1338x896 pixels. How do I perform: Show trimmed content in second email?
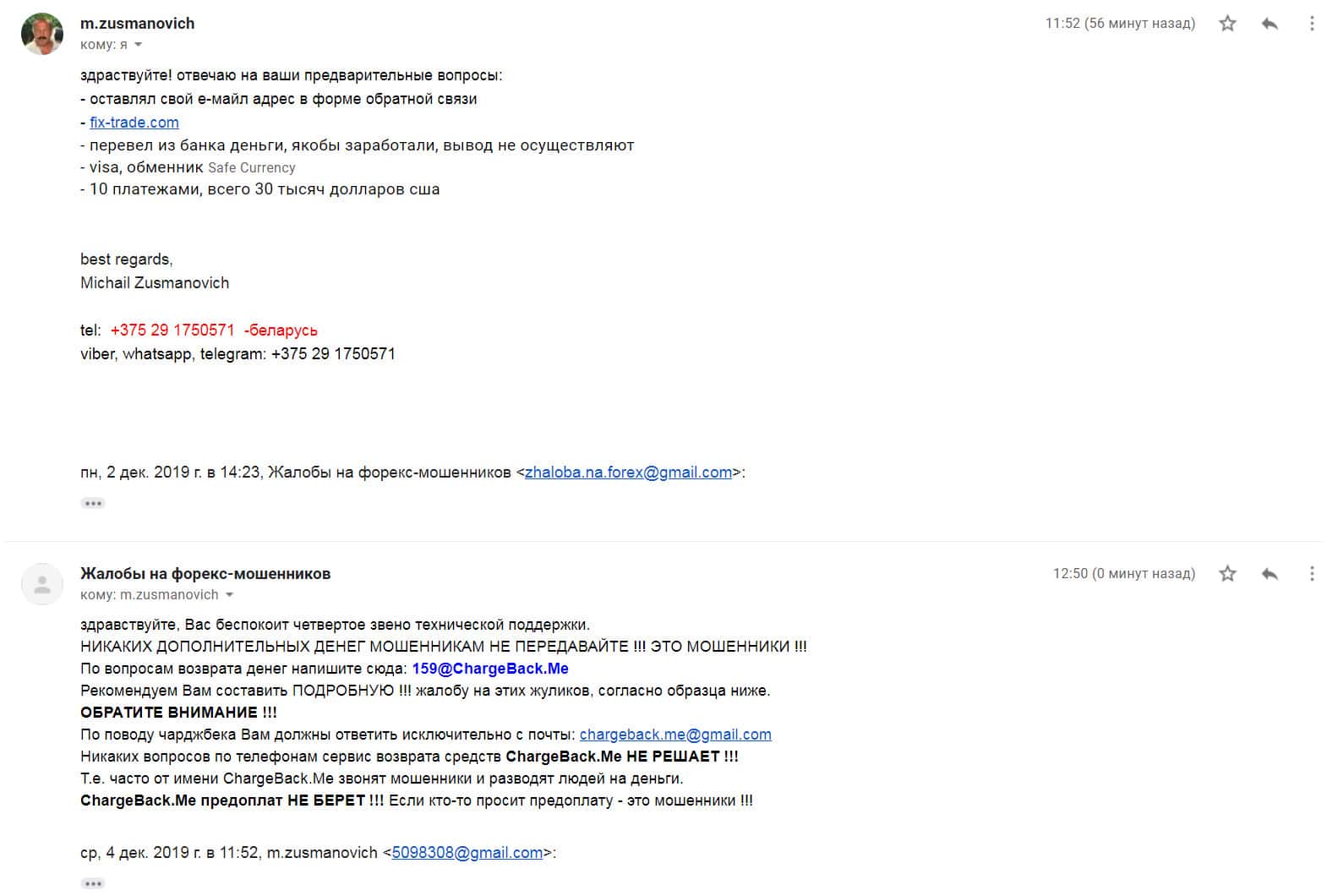coord(93,883)
